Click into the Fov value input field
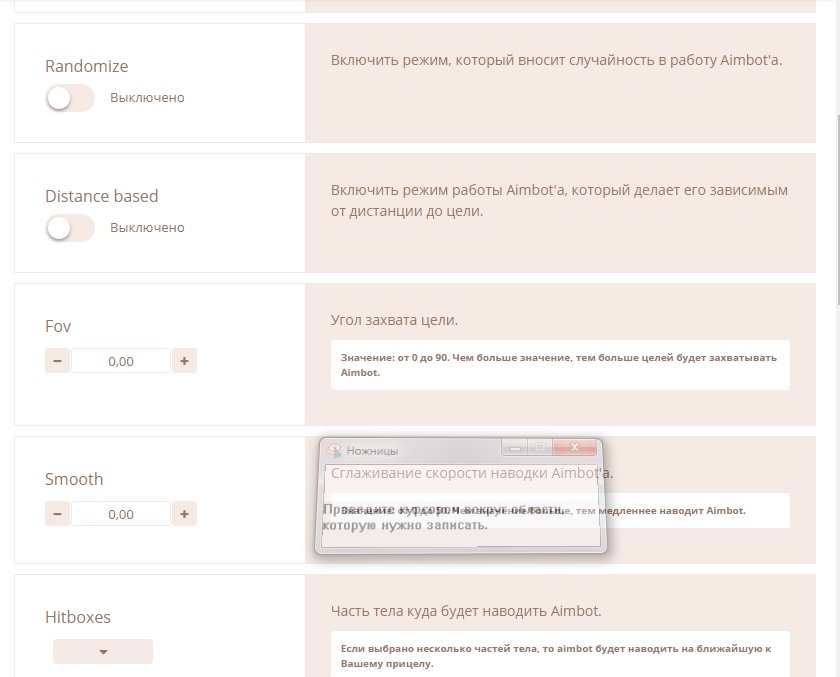840x677 pixels. [120, 361]
